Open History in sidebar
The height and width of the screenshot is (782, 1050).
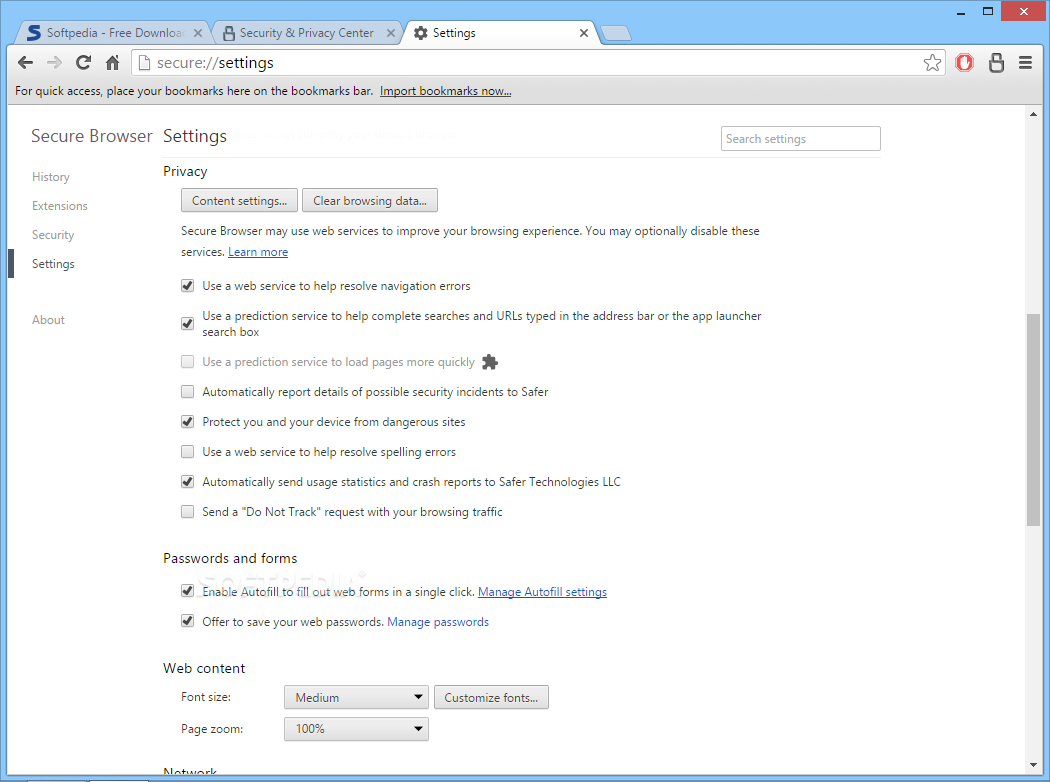[x=51, y=177]
